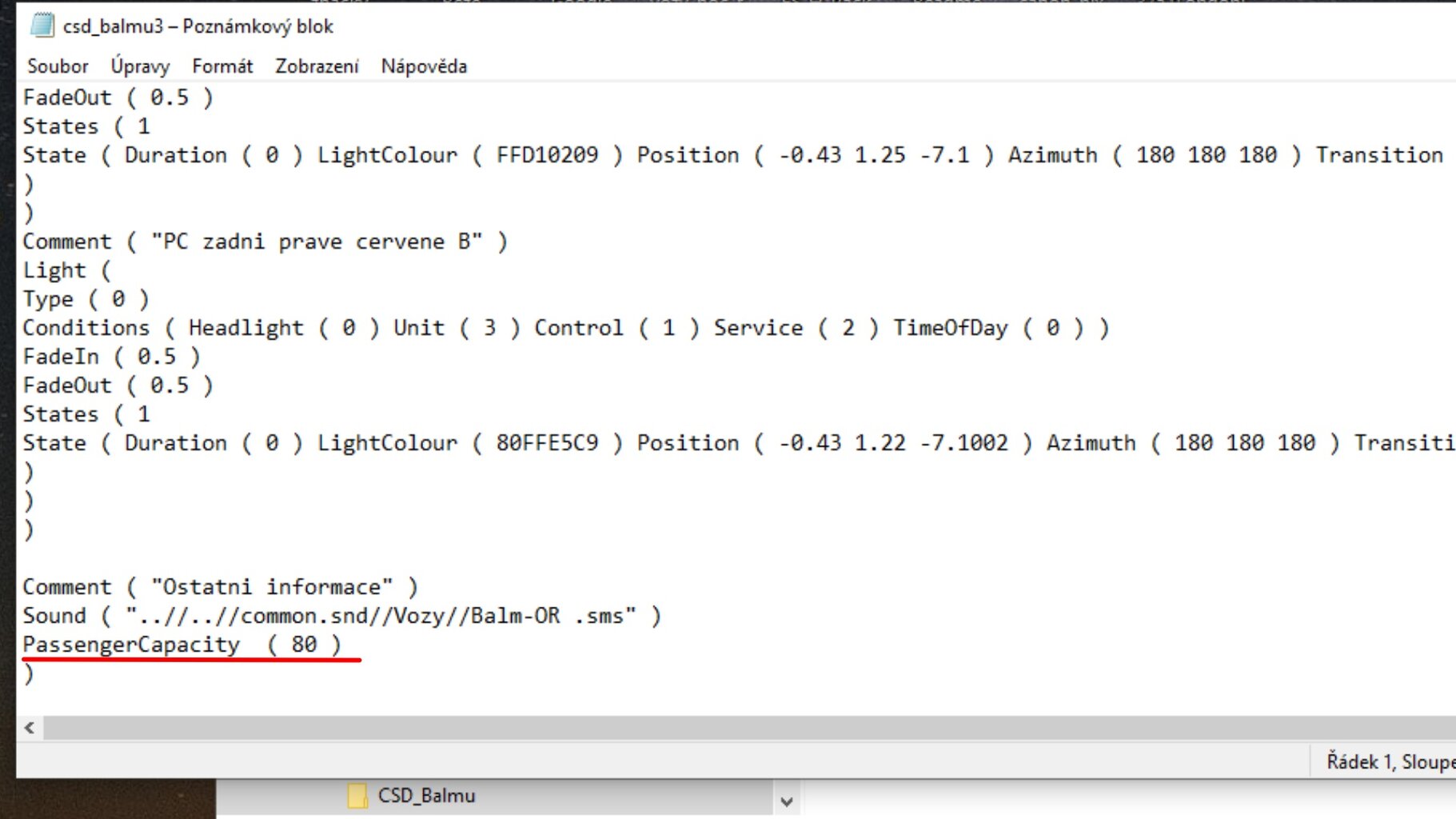Place cursor on PassengerCapacity value 80

[x=304, y=645]
